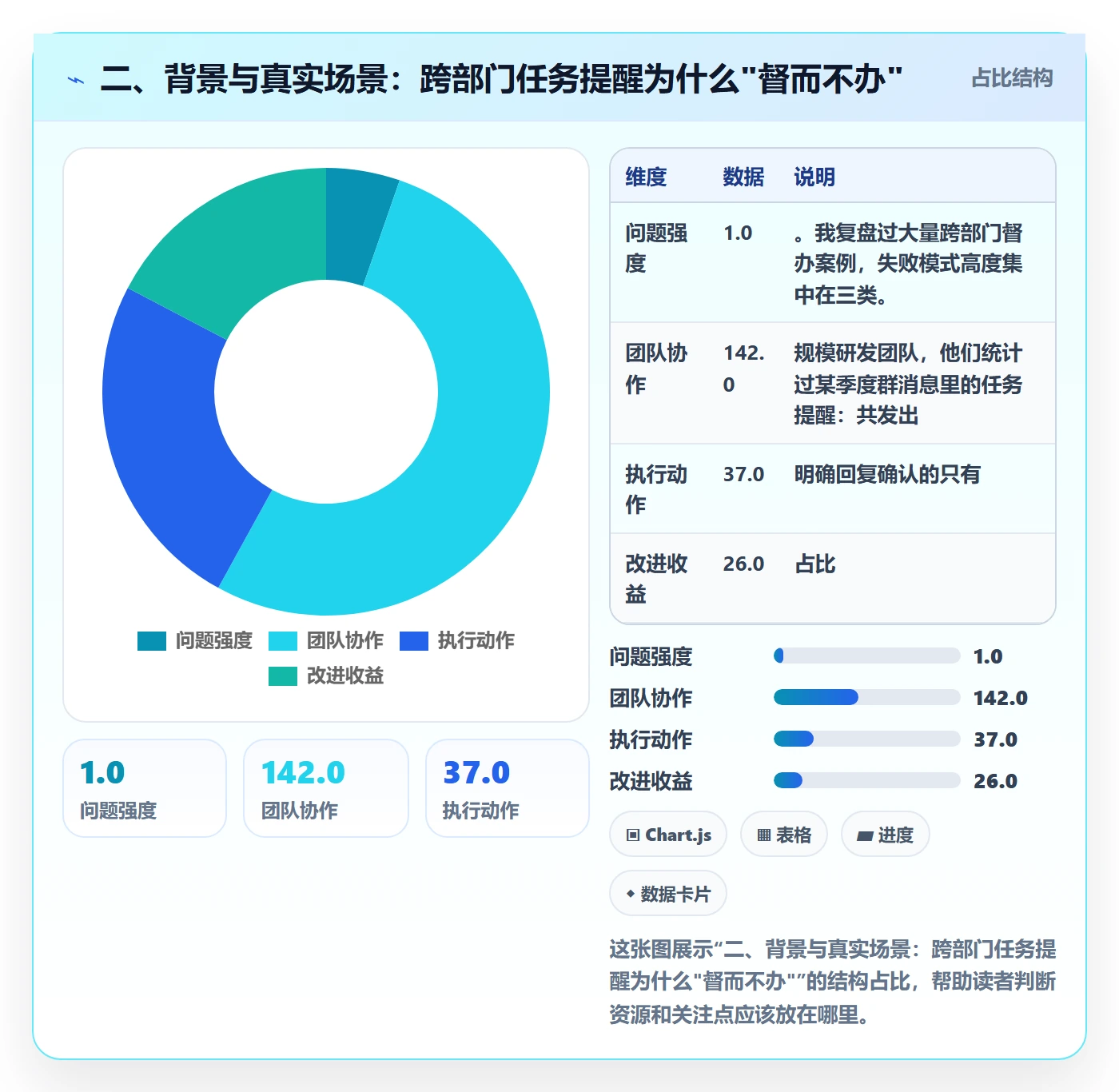Click the lightning bolt icon beside the title
The image size is (1119, 1092).
click(x=76, y=80)
